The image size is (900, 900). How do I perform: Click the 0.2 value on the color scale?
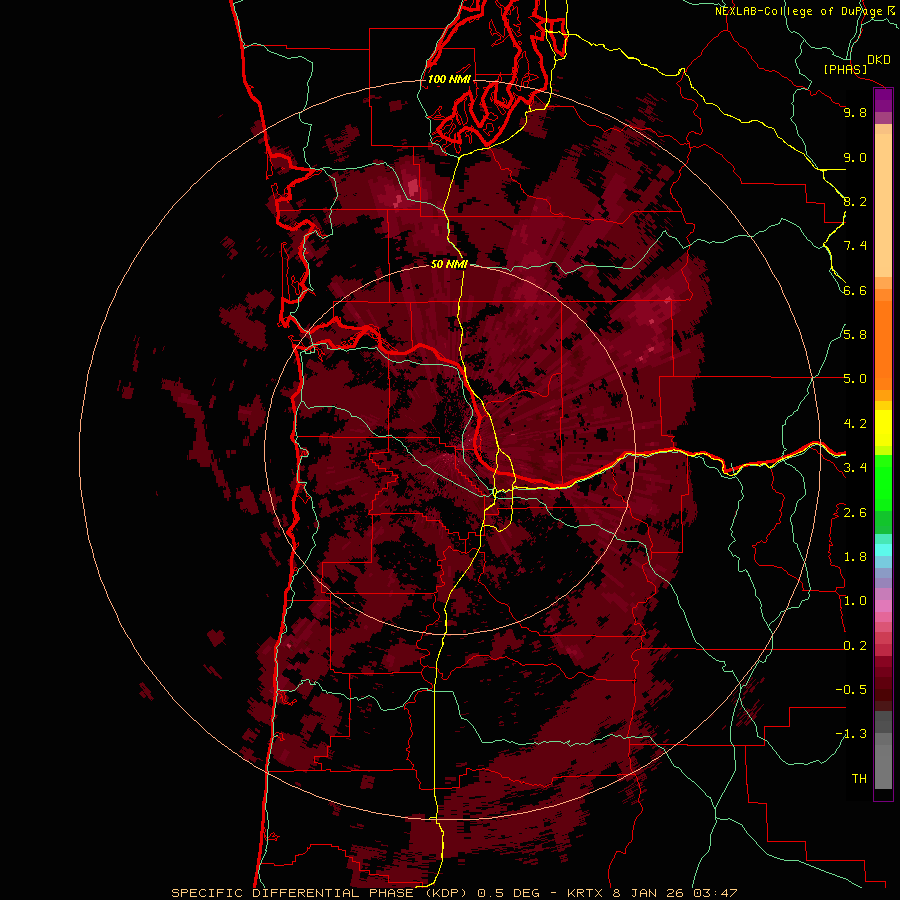tap(855, 646)
